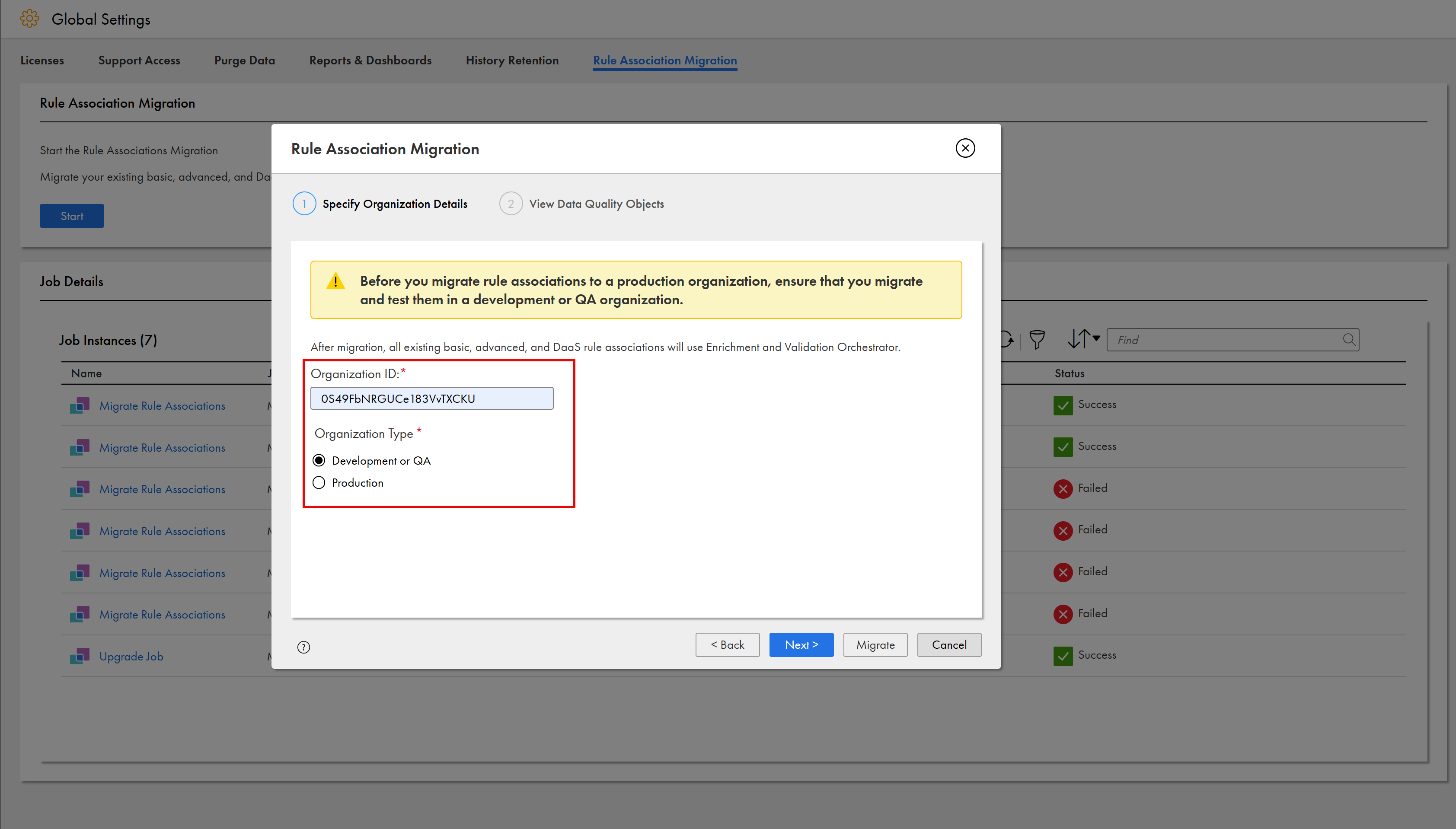
Task: Select Rule Association Migration tab
Action: click(664, 61)
